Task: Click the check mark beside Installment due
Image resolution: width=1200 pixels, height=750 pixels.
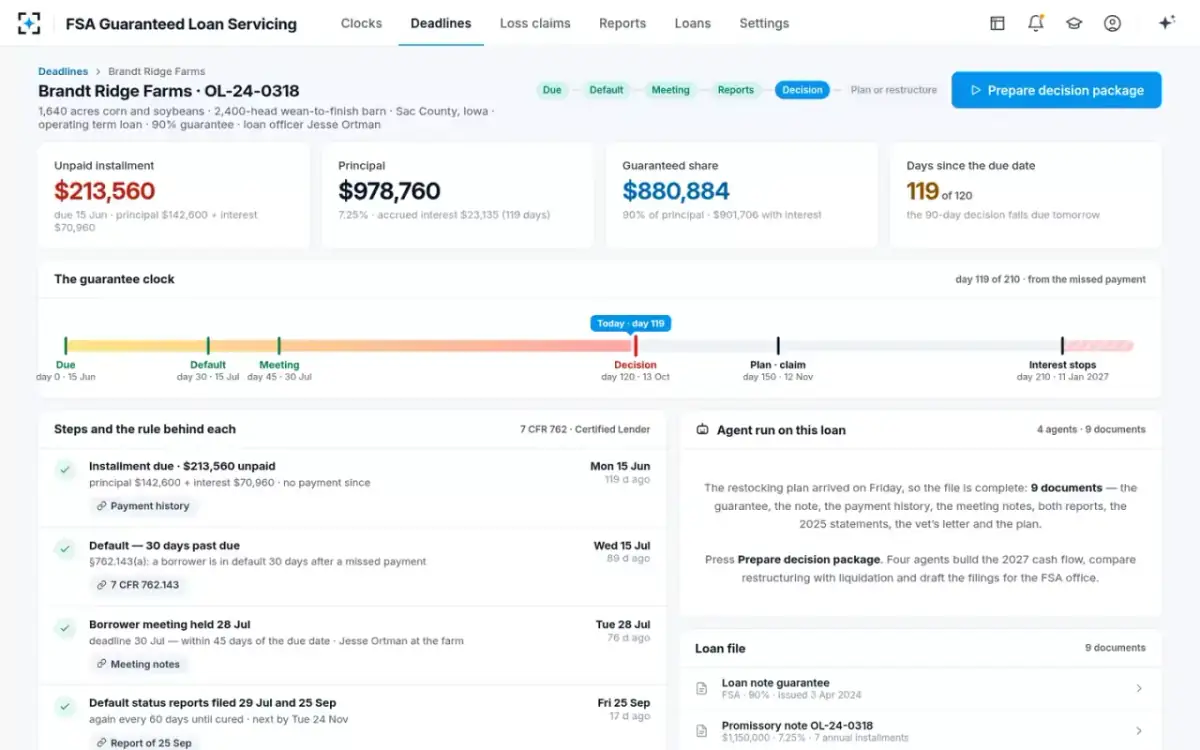Action: coord(65,469)
